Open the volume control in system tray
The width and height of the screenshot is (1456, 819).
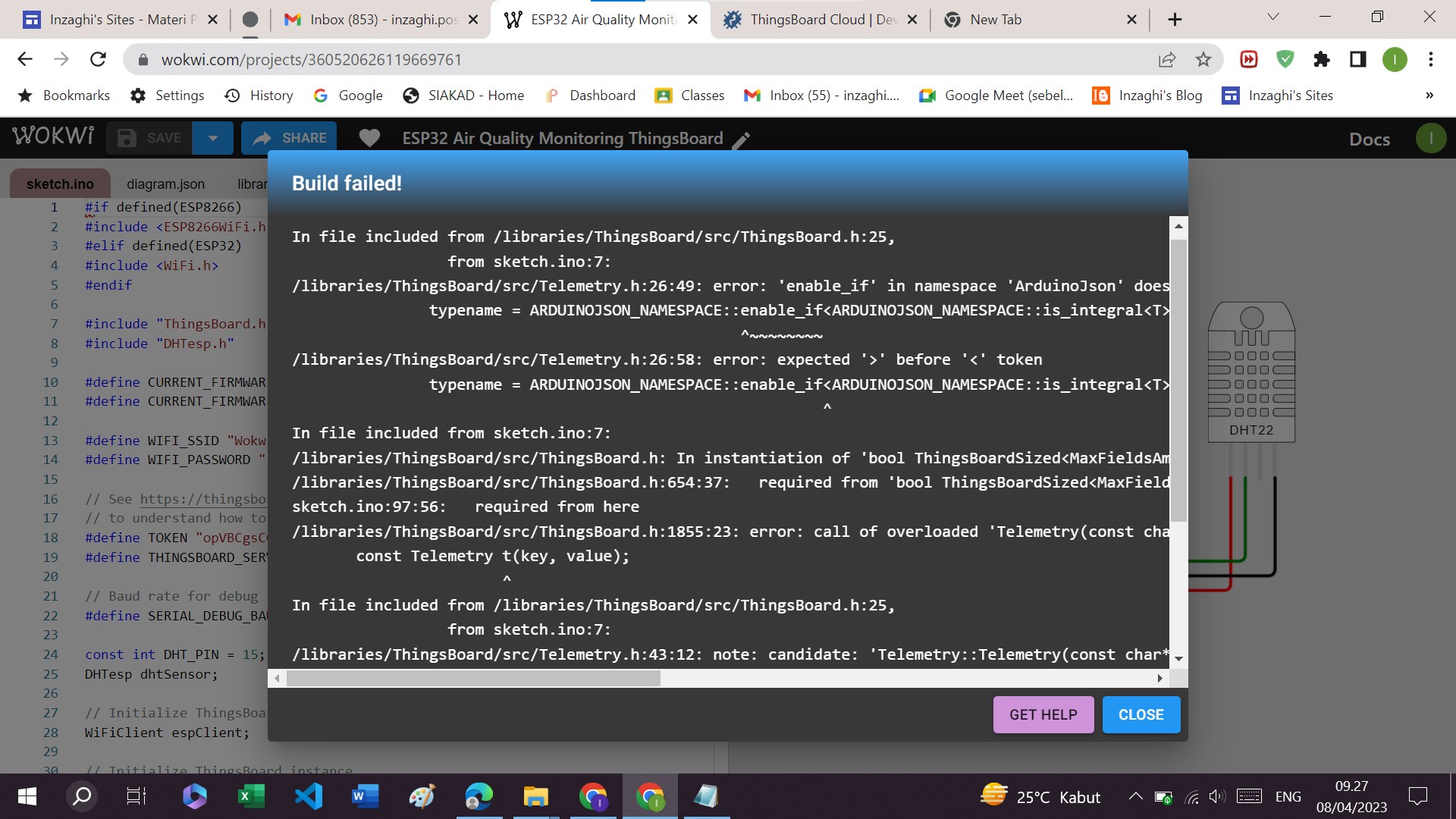click(1216, 796)
